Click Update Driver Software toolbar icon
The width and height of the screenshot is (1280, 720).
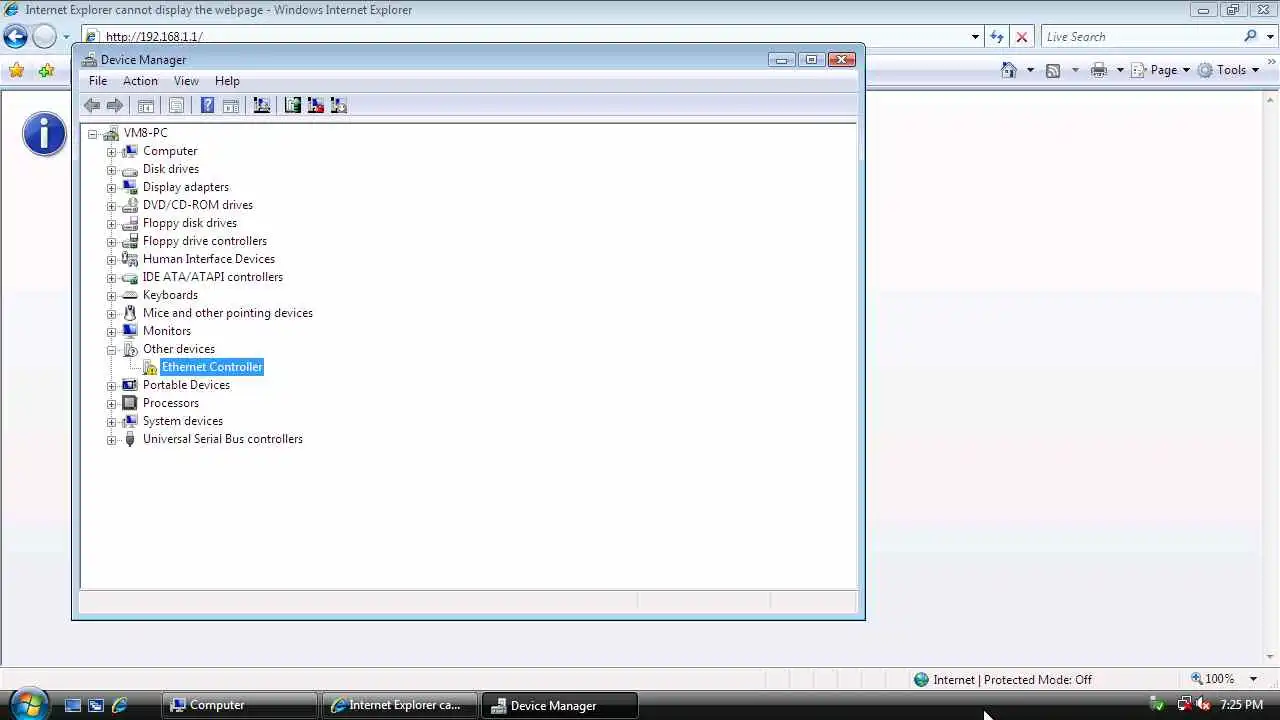293,105
